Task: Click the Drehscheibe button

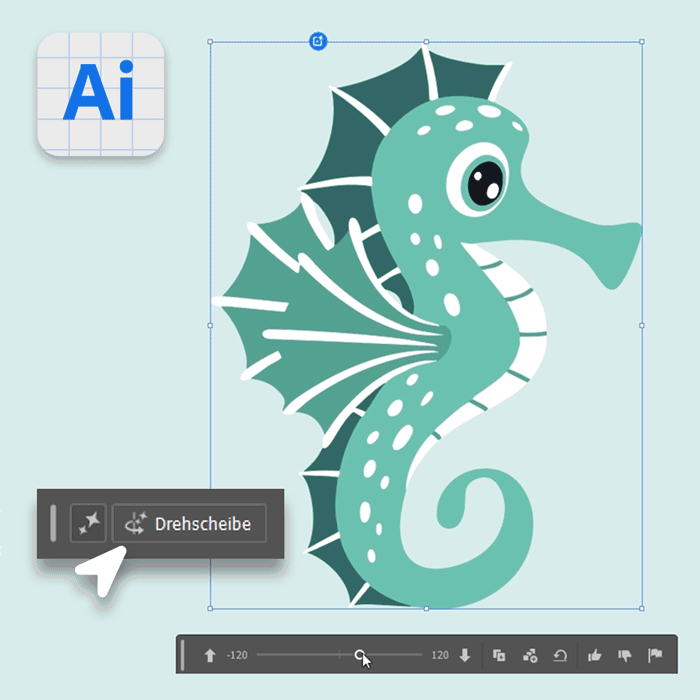Action: tap(189, 523)
